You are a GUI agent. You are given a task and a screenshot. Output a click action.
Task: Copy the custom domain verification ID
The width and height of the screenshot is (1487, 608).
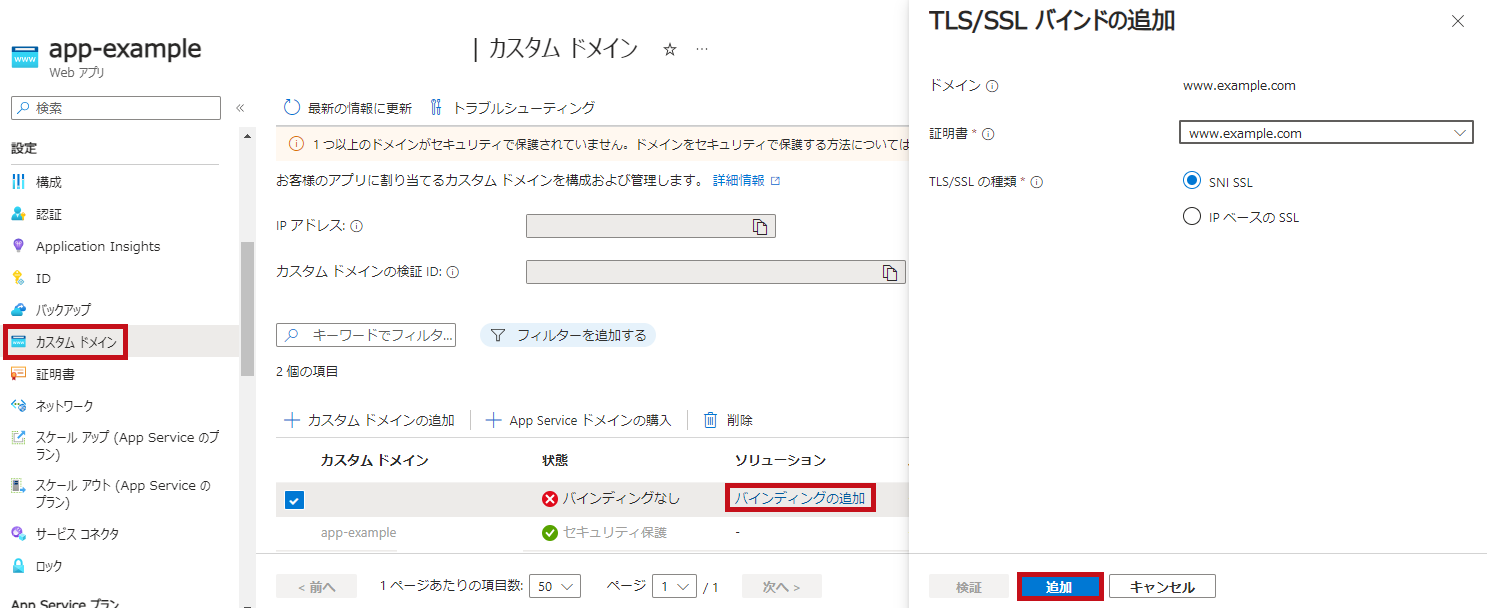(x=890, y=272)
